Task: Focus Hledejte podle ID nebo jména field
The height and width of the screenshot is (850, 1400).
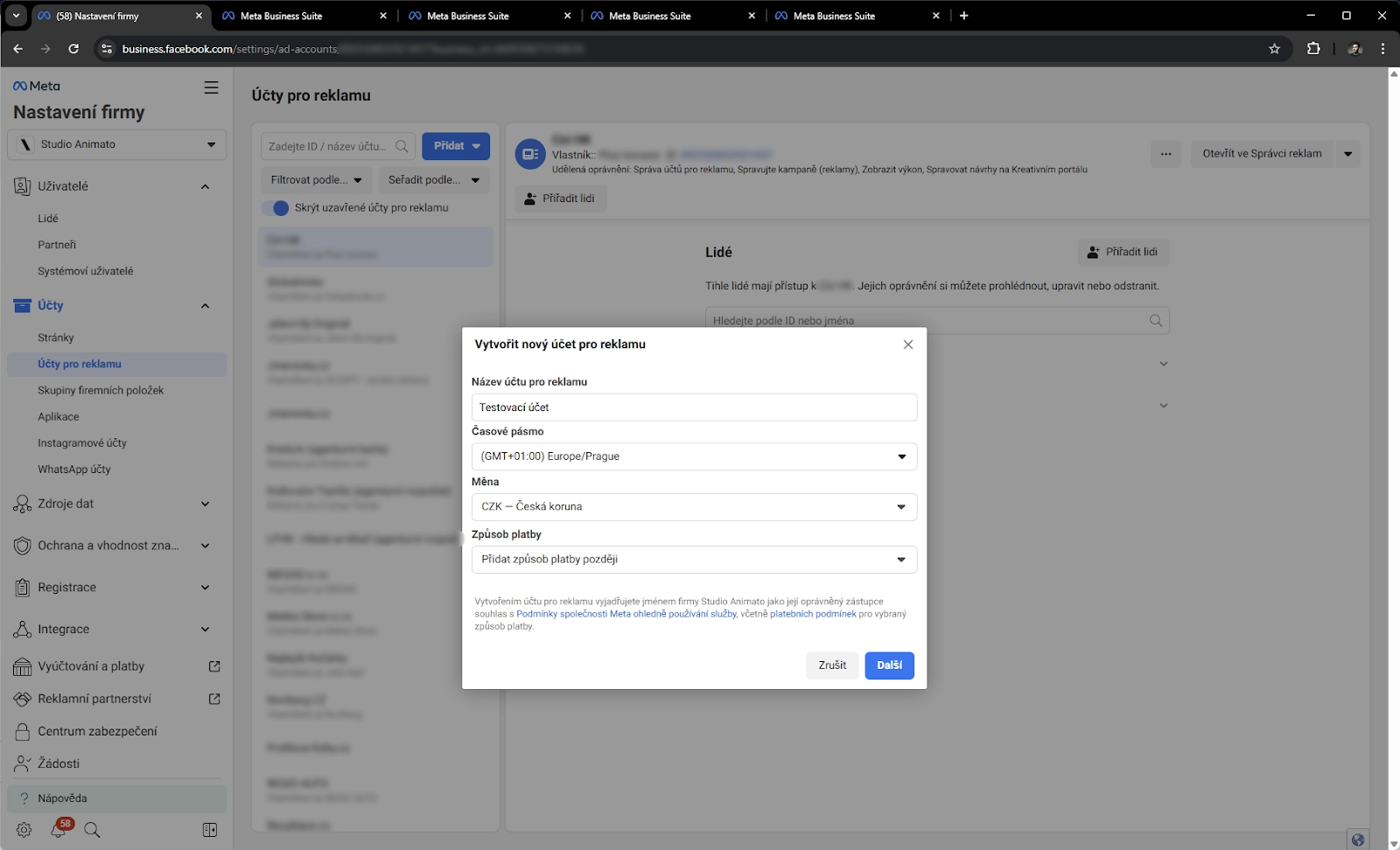Action: tap(937, 321)
